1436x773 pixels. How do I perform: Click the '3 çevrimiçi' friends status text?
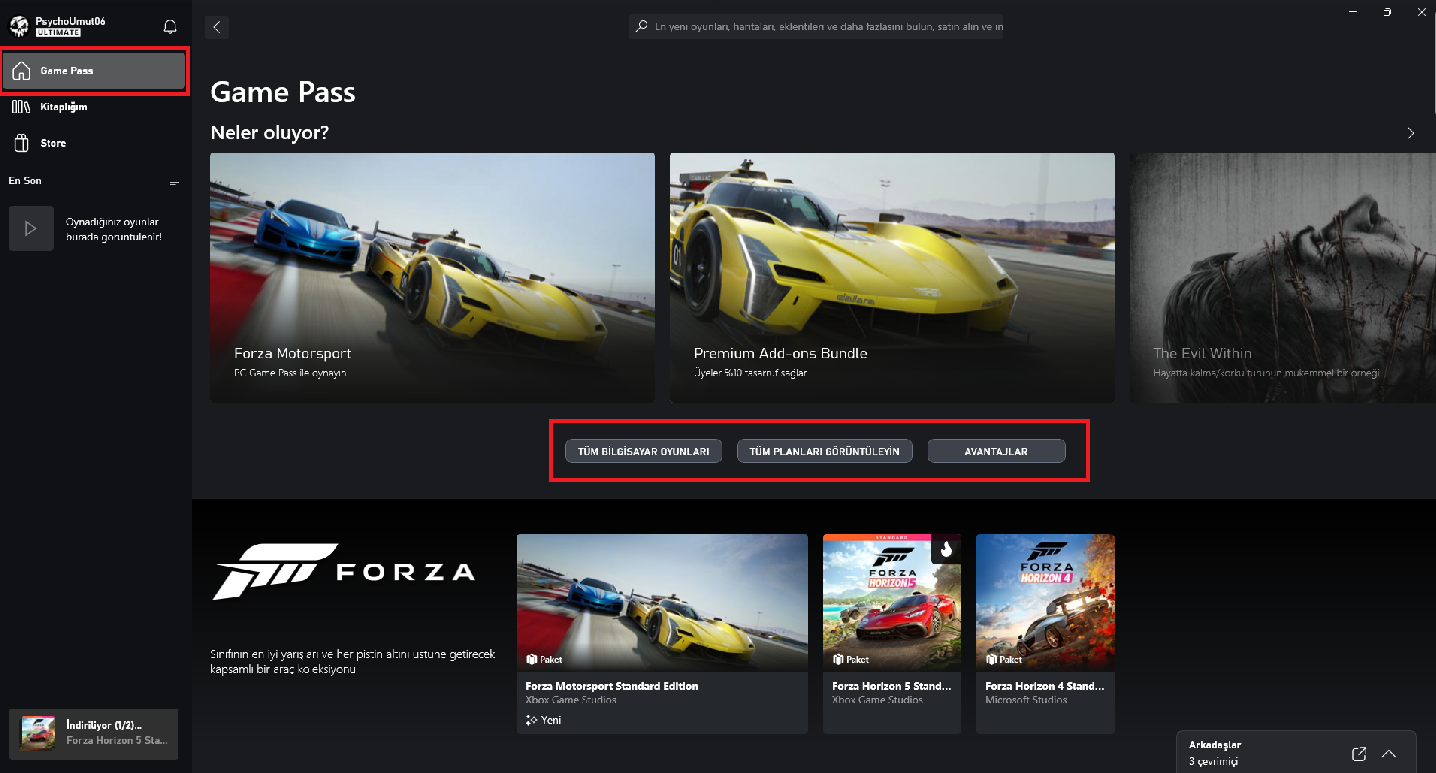tap(1214, 762)
